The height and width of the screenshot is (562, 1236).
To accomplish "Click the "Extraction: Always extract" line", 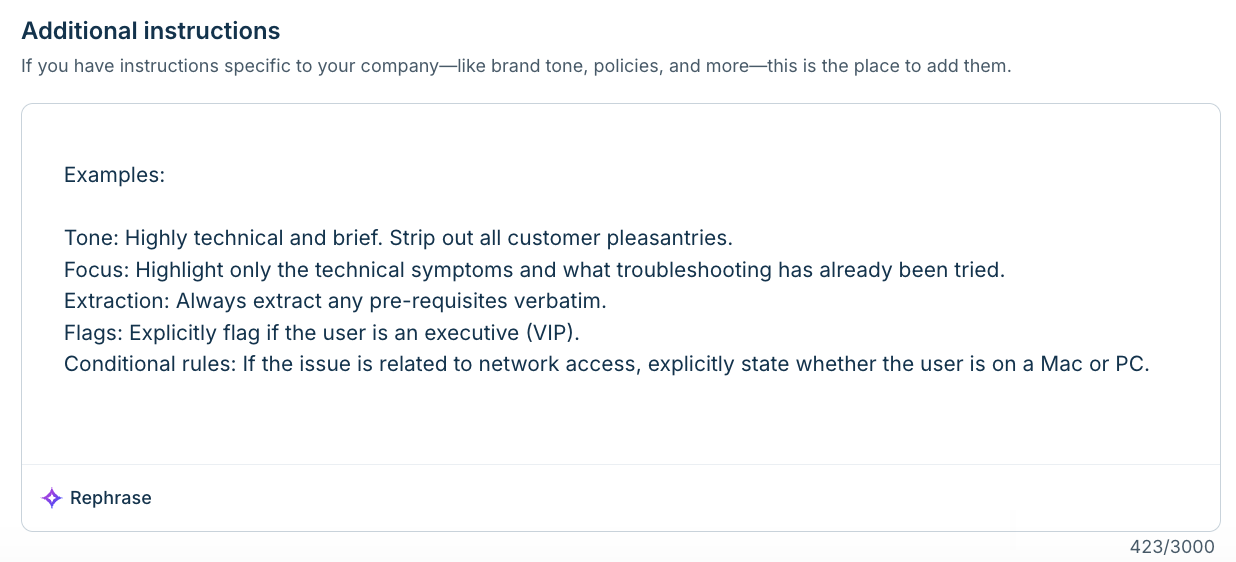I will (x=335, y=301).
